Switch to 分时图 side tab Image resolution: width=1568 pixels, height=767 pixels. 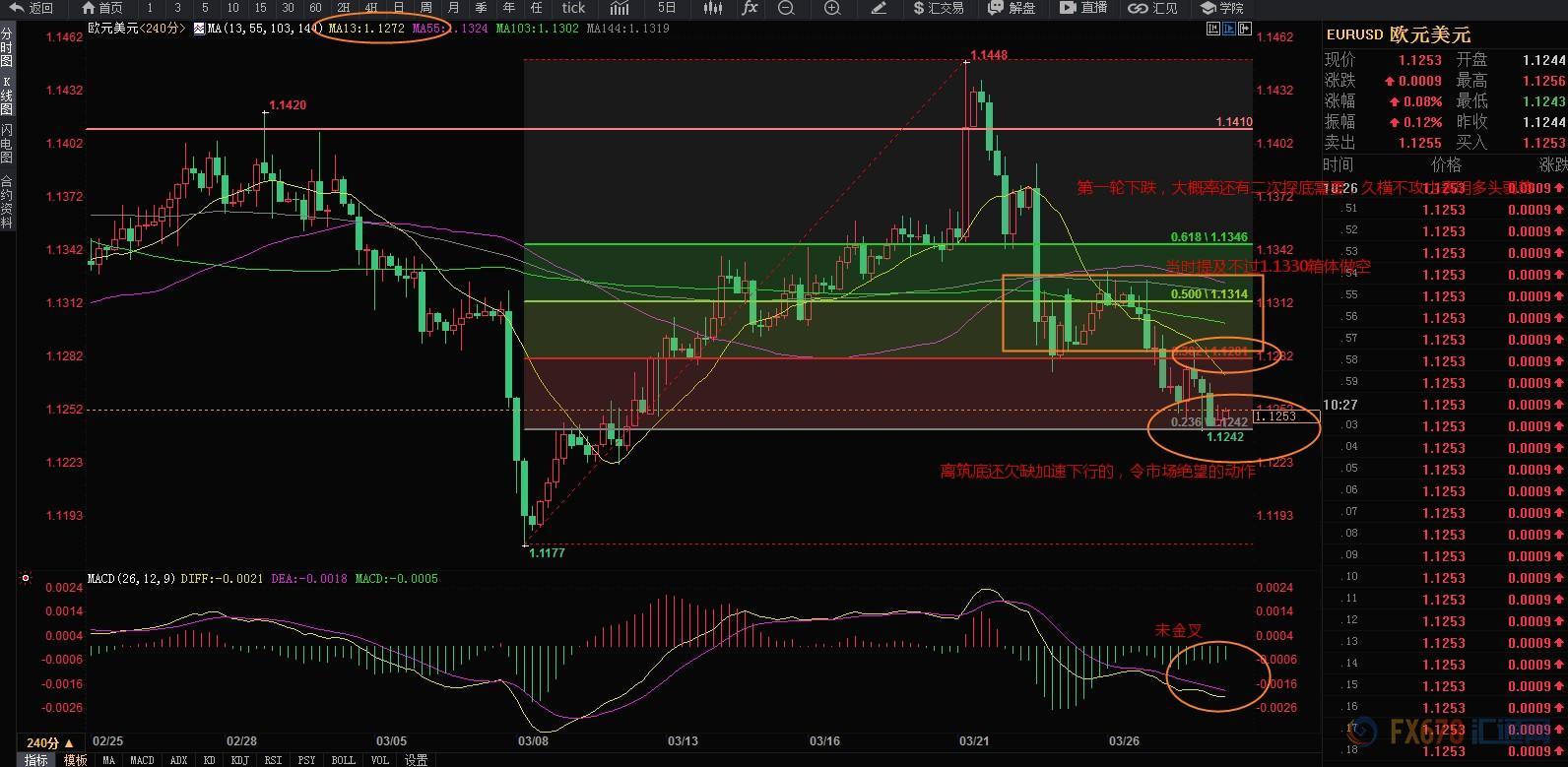coord(7,47)
